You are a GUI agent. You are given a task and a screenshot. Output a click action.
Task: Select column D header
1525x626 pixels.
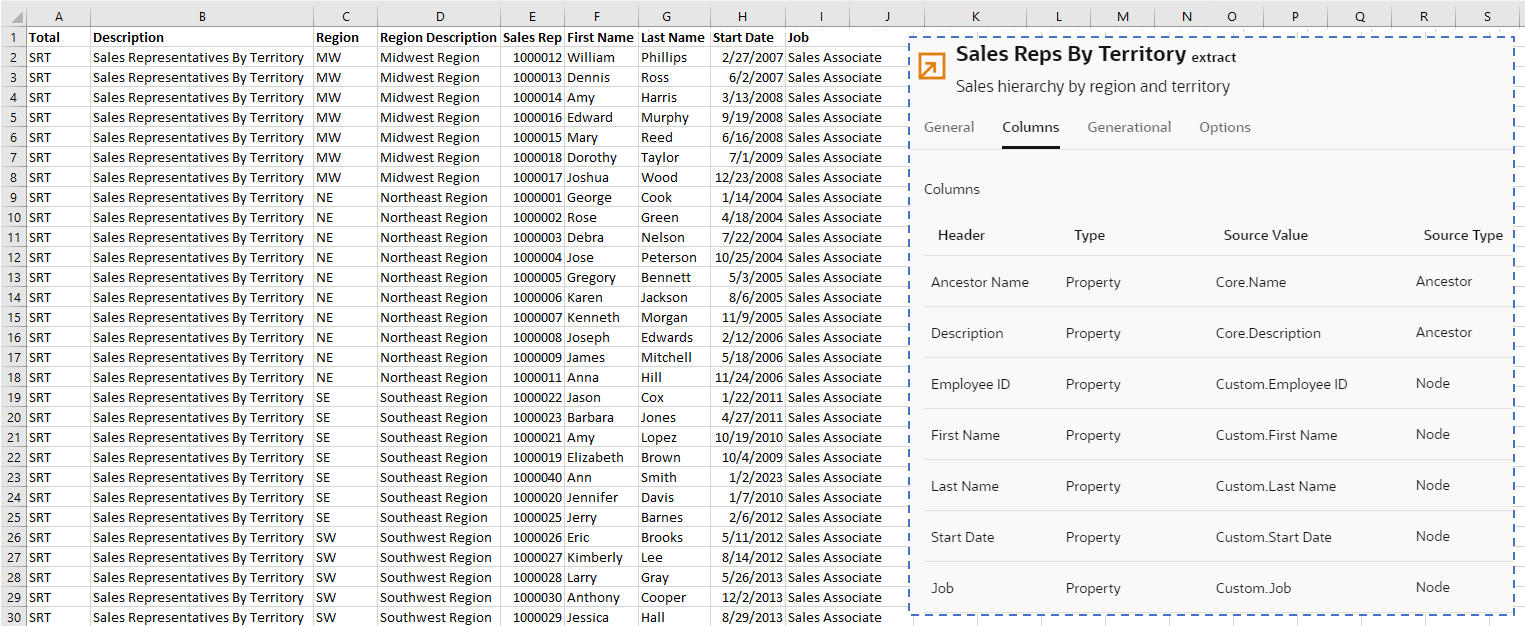coord(439,17)
